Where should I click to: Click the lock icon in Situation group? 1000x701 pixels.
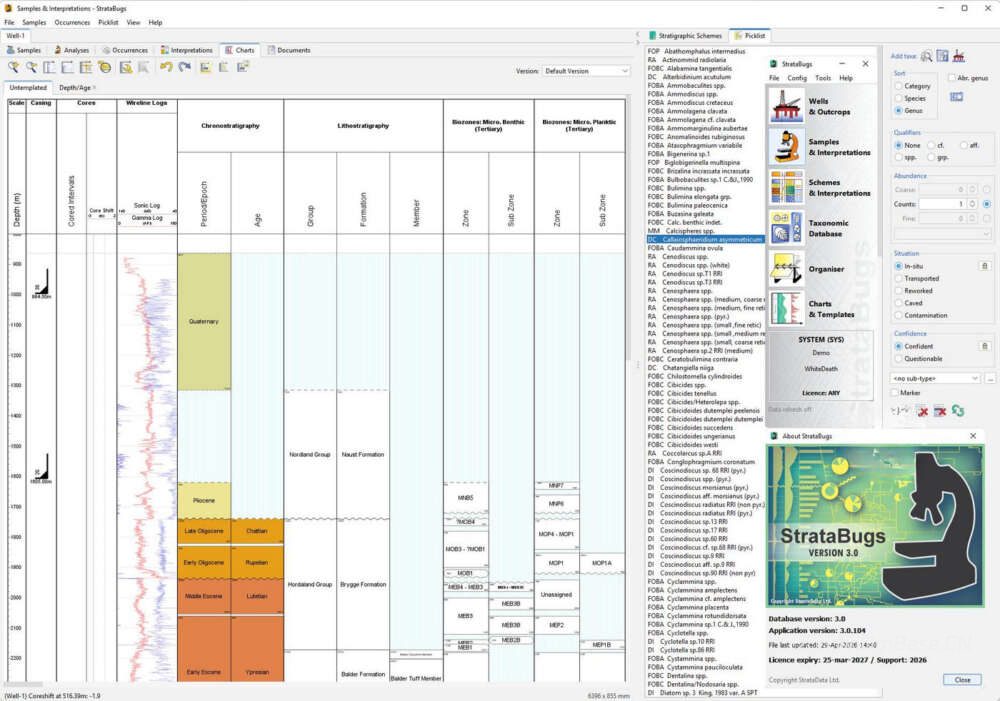coord(984,266)
